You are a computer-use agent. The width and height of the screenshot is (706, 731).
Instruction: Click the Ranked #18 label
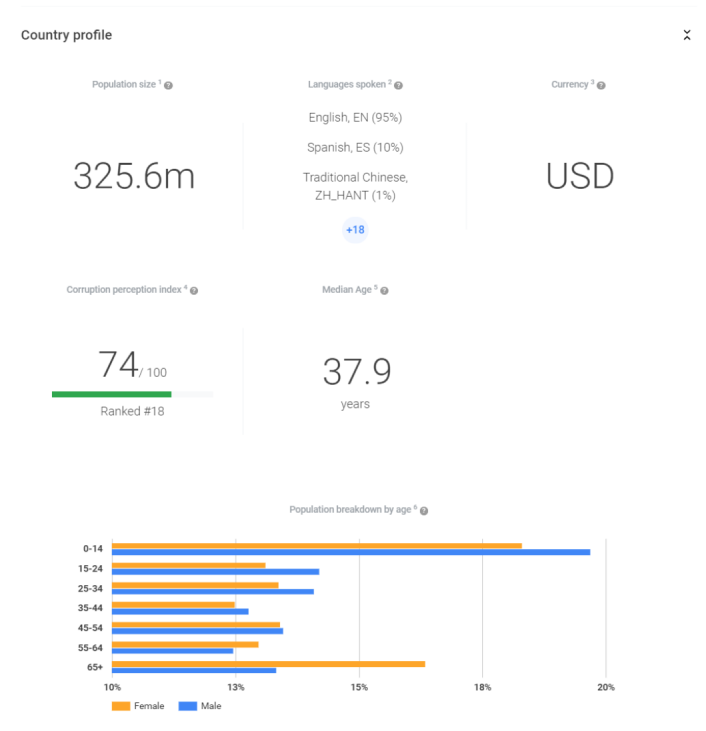coord(132,411)
